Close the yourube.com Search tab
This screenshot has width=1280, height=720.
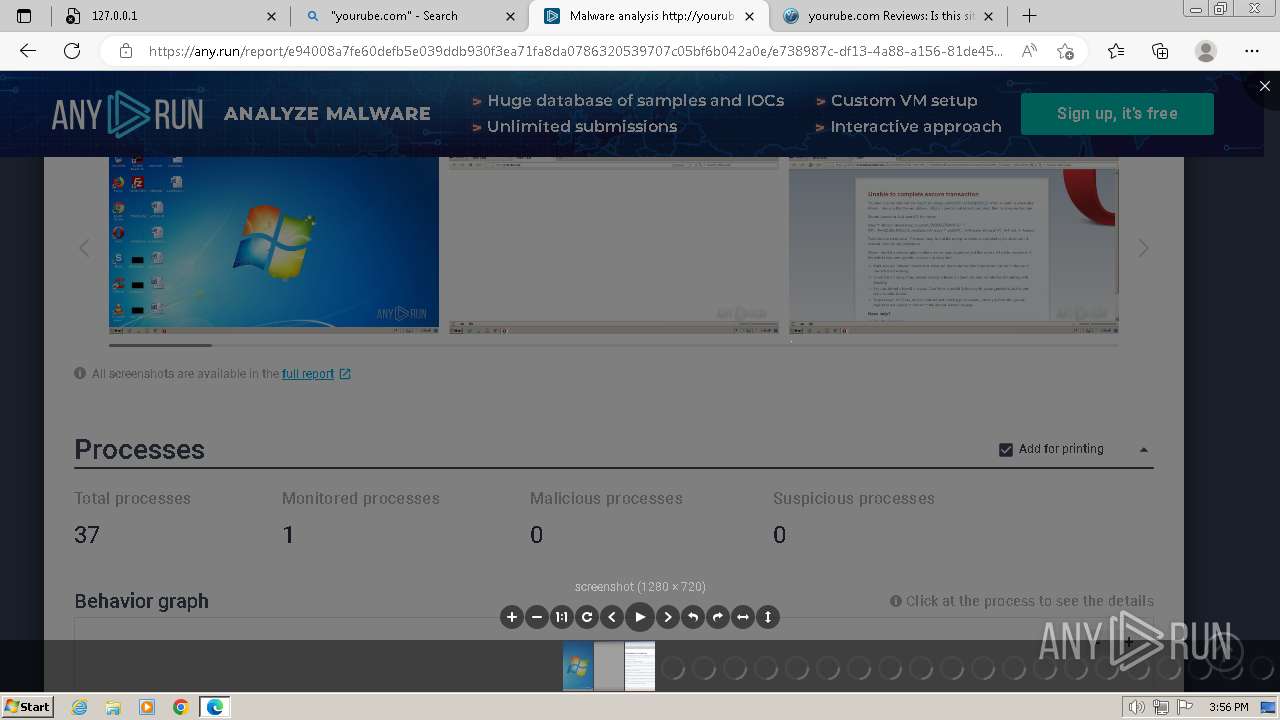point(511,16)
